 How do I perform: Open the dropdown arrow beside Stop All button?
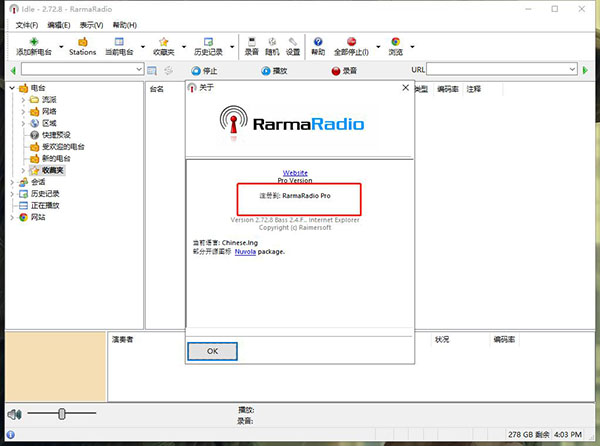(x=378, y=47)
